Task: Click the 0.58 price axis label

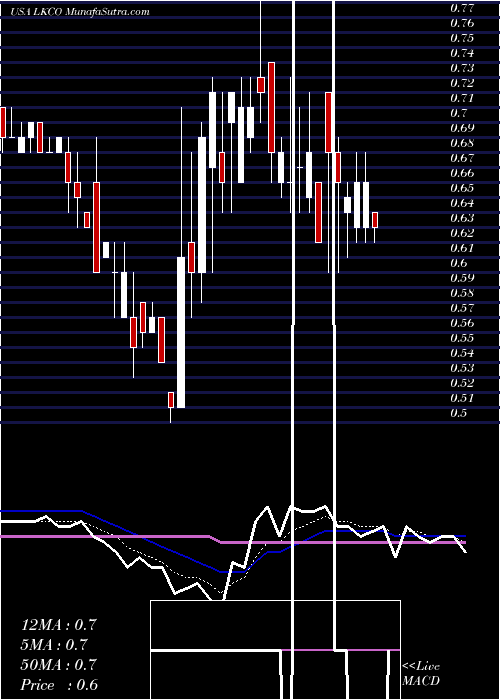Action: 461,293
